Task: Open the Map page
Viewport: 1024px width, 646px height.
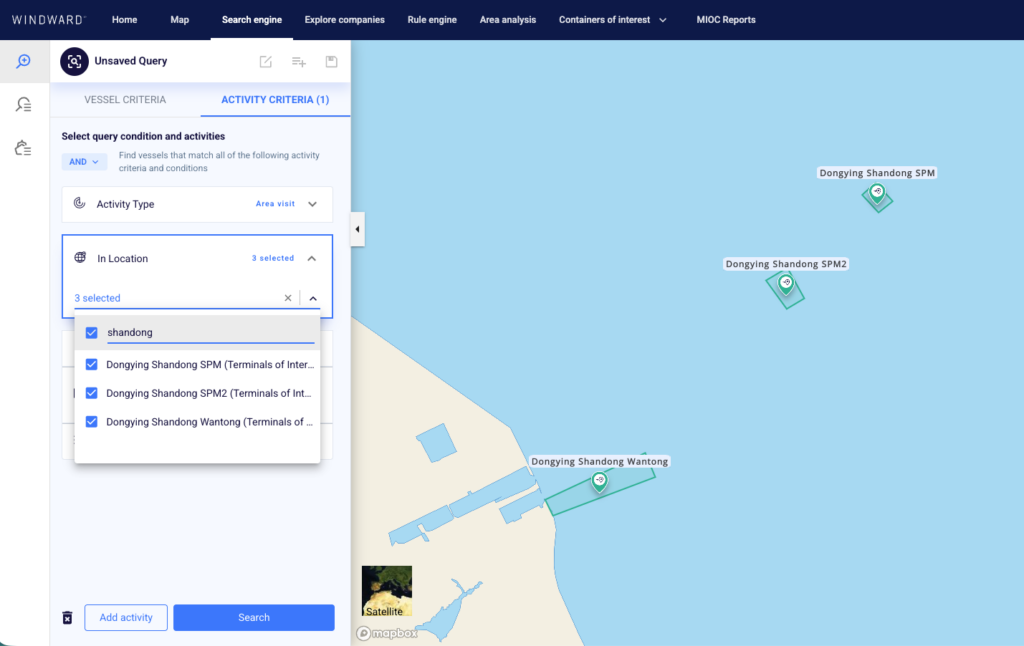Action: [x=180, y=20]
